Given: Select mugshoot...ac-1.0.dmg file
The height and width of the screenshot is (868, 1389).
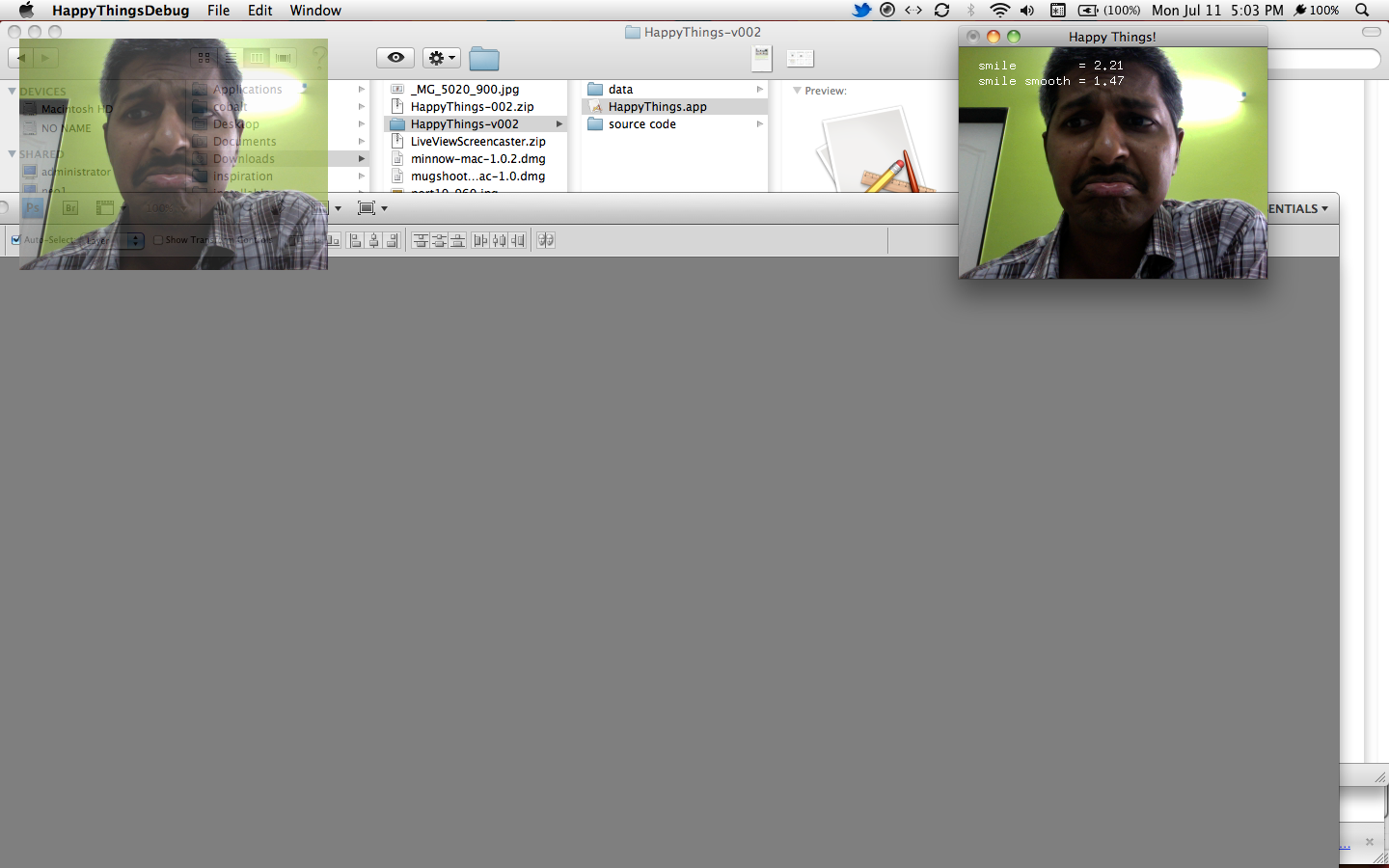Looking at the screenshot, I should point(476,176).
